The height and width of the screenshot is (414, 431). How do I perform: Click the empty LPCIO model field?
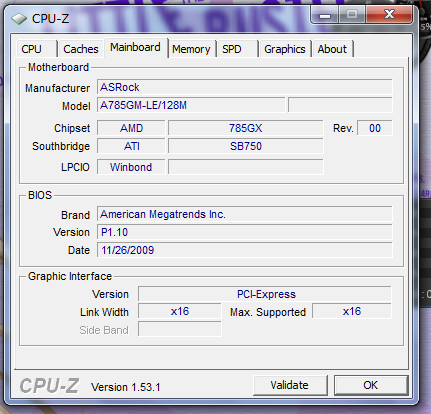pos(246,167)
